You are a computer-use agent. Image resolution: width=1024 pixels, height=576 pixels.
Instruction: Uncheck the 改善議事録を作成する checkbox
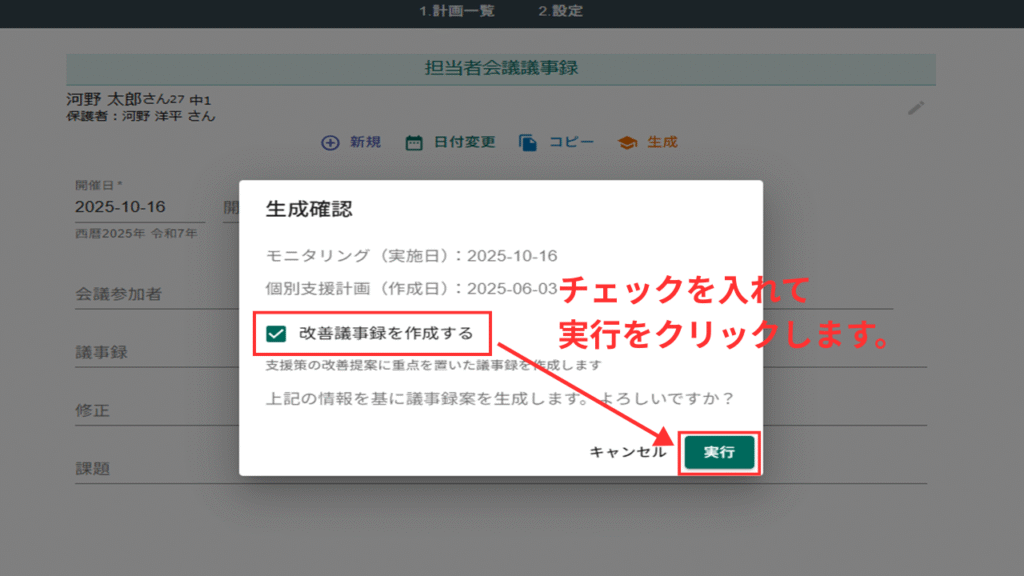coord(277,333)
